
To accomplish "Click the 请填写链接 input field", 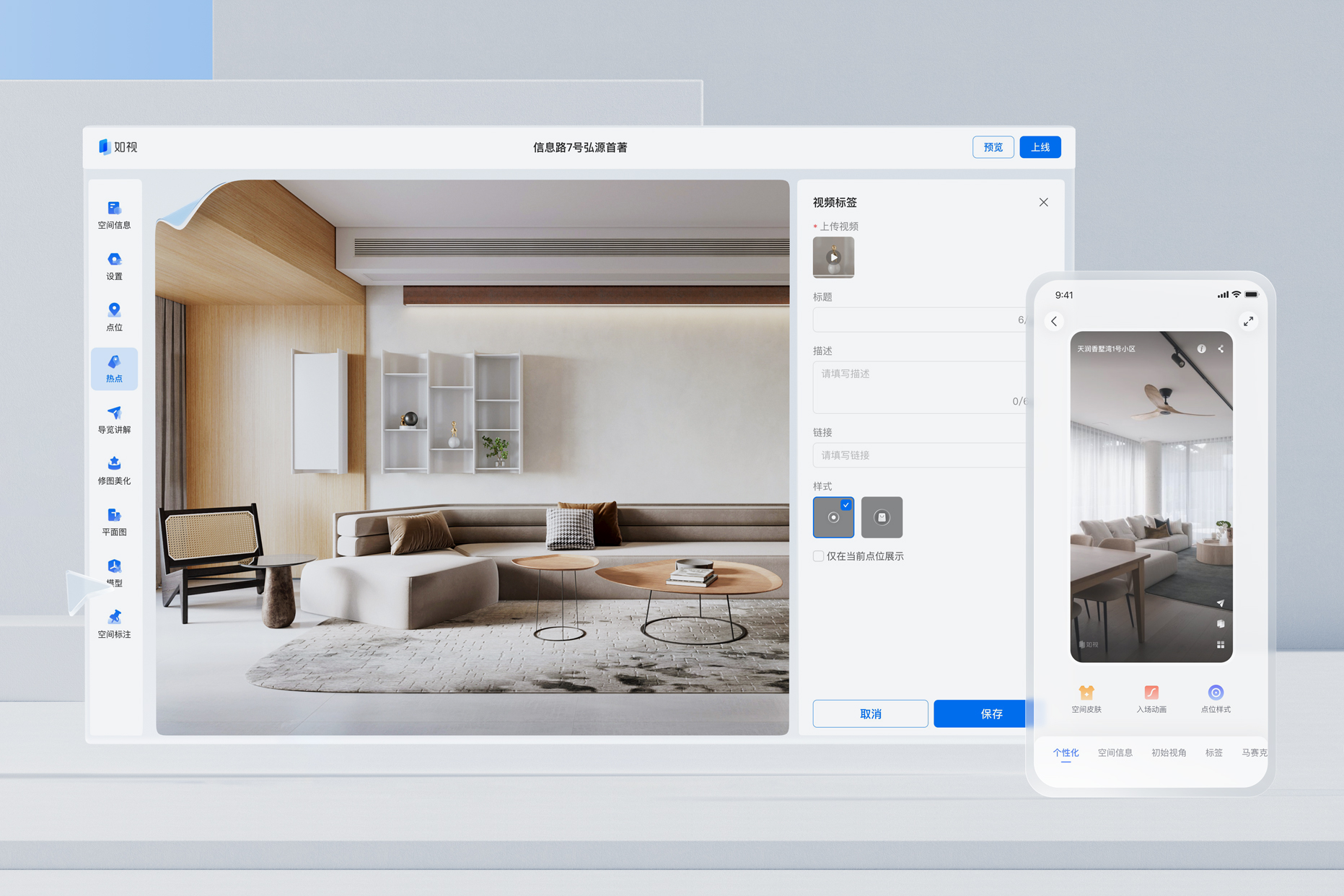I will pos(920,455).
